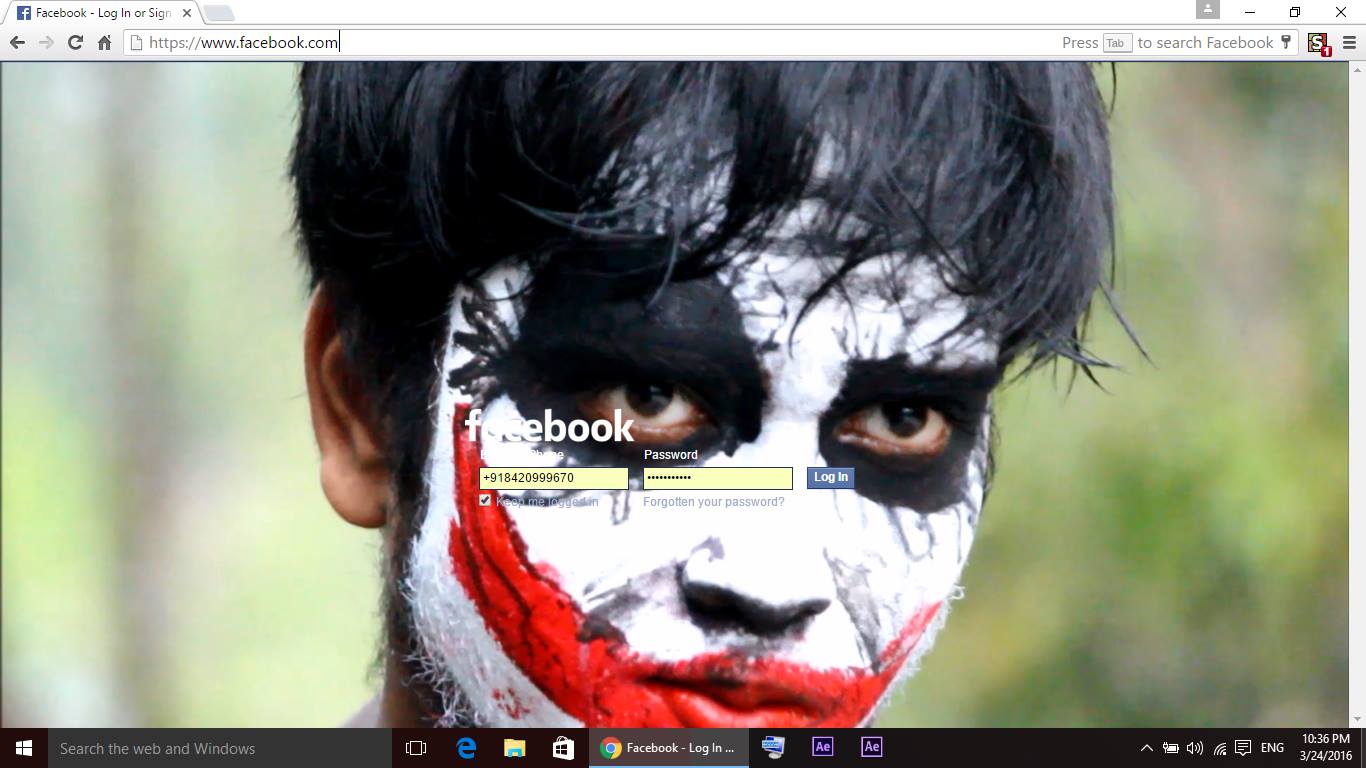Open a new tab
This screenshot has height=768, width=1366.
point(219,13)
